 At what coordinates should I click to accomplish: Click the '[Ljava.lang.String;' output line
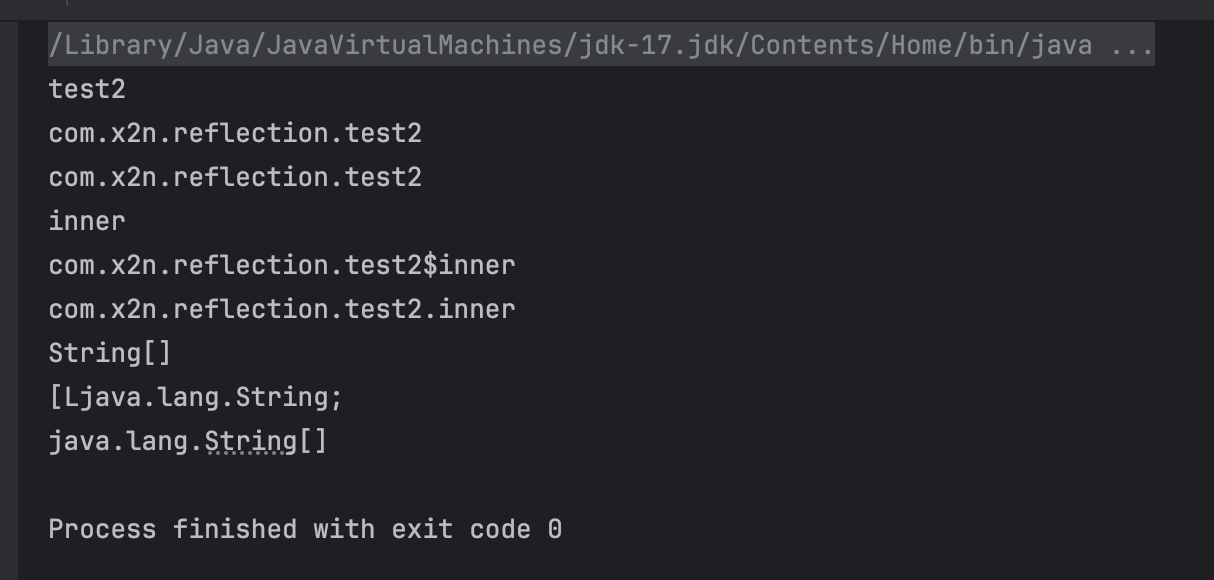point(196,397)
